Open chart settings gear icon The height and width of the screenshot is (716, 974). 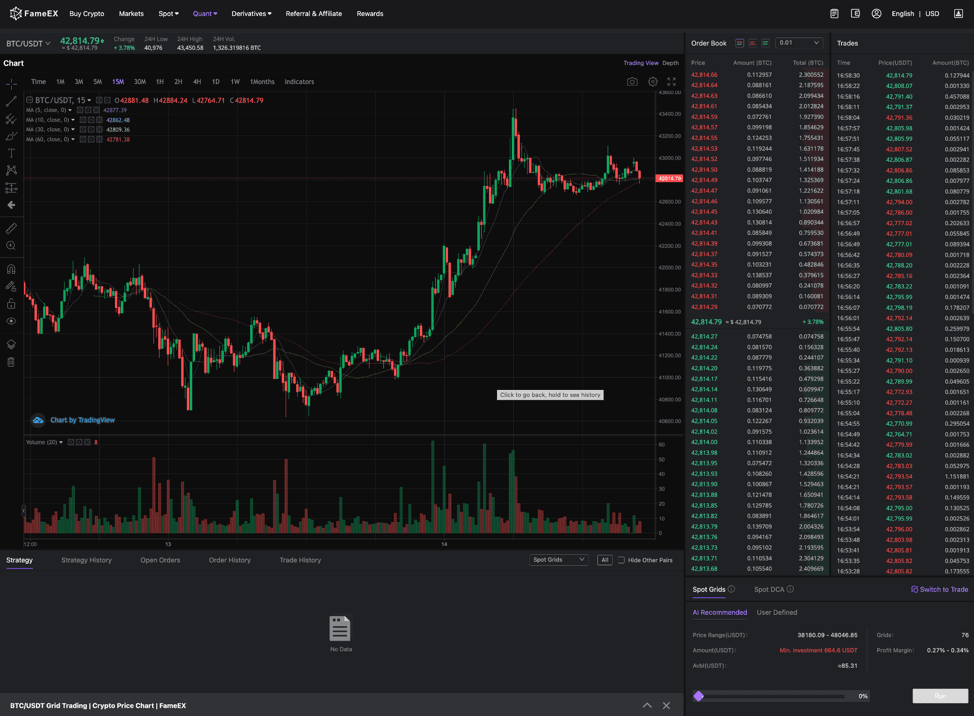point(653,82)
